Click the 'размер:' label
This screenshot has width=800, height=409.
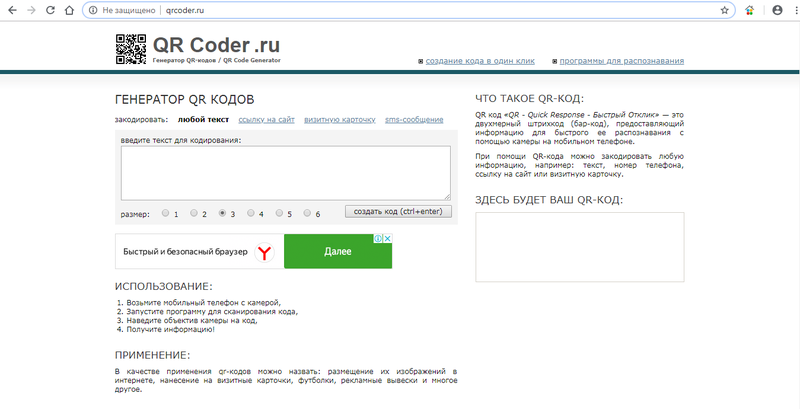pos(135,214)
